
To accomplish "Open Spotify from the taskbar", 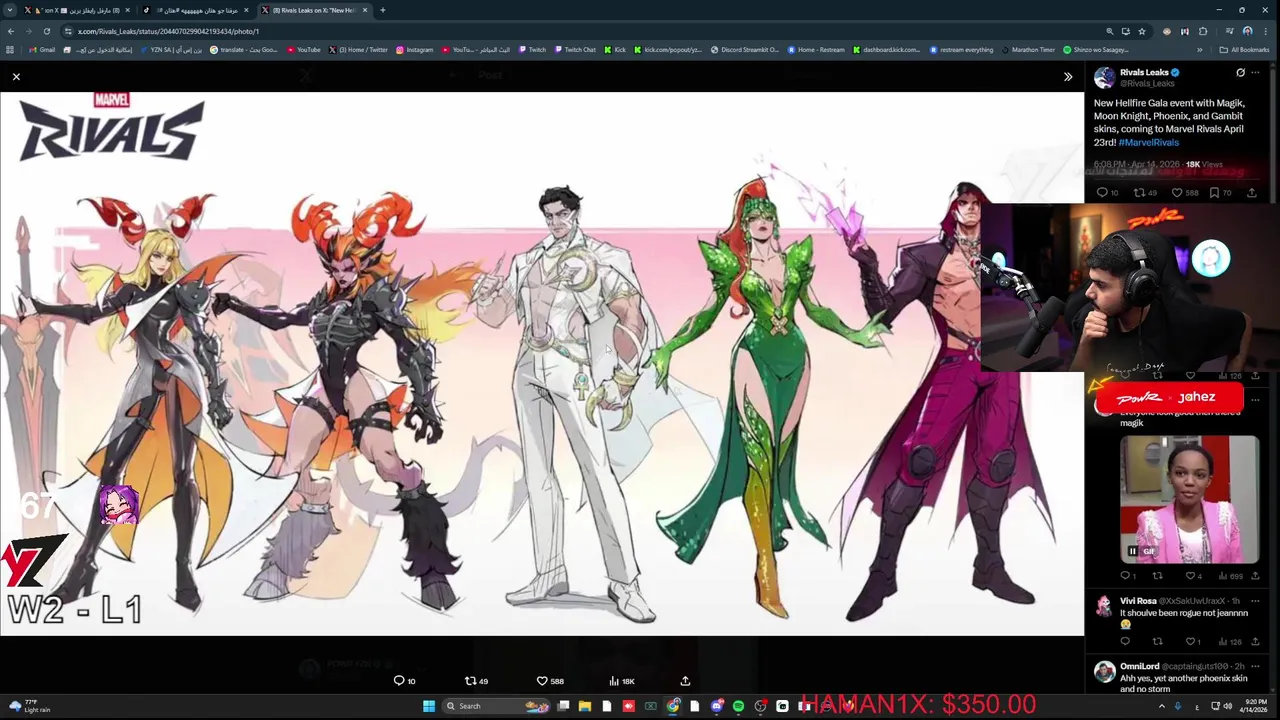I will 739,706.
